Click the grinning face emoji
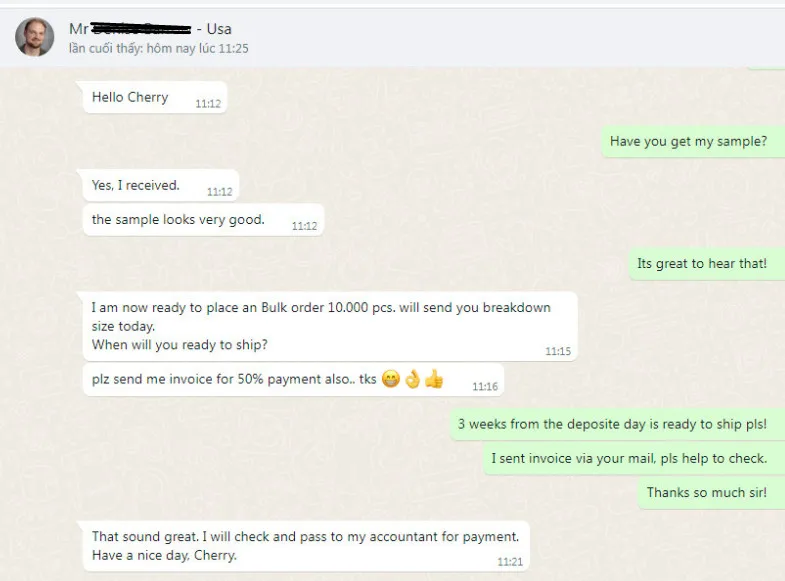The image size is (785, 581). tap(390, 379)
